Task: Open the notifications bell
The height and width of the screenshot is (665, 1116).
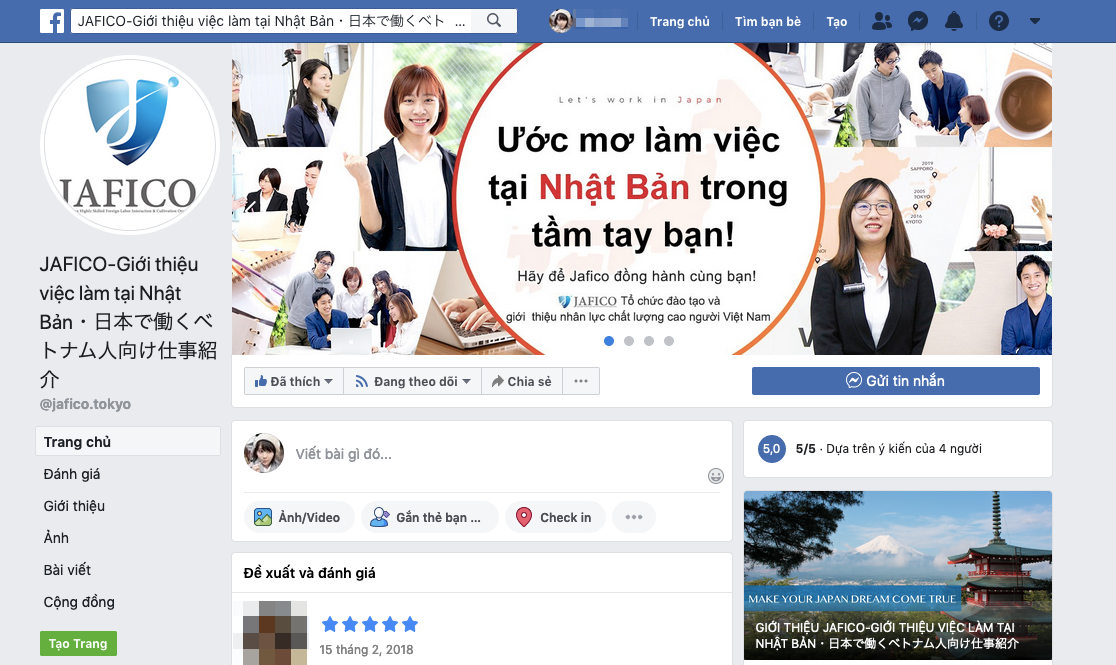Action: click(x=954, y=21)
